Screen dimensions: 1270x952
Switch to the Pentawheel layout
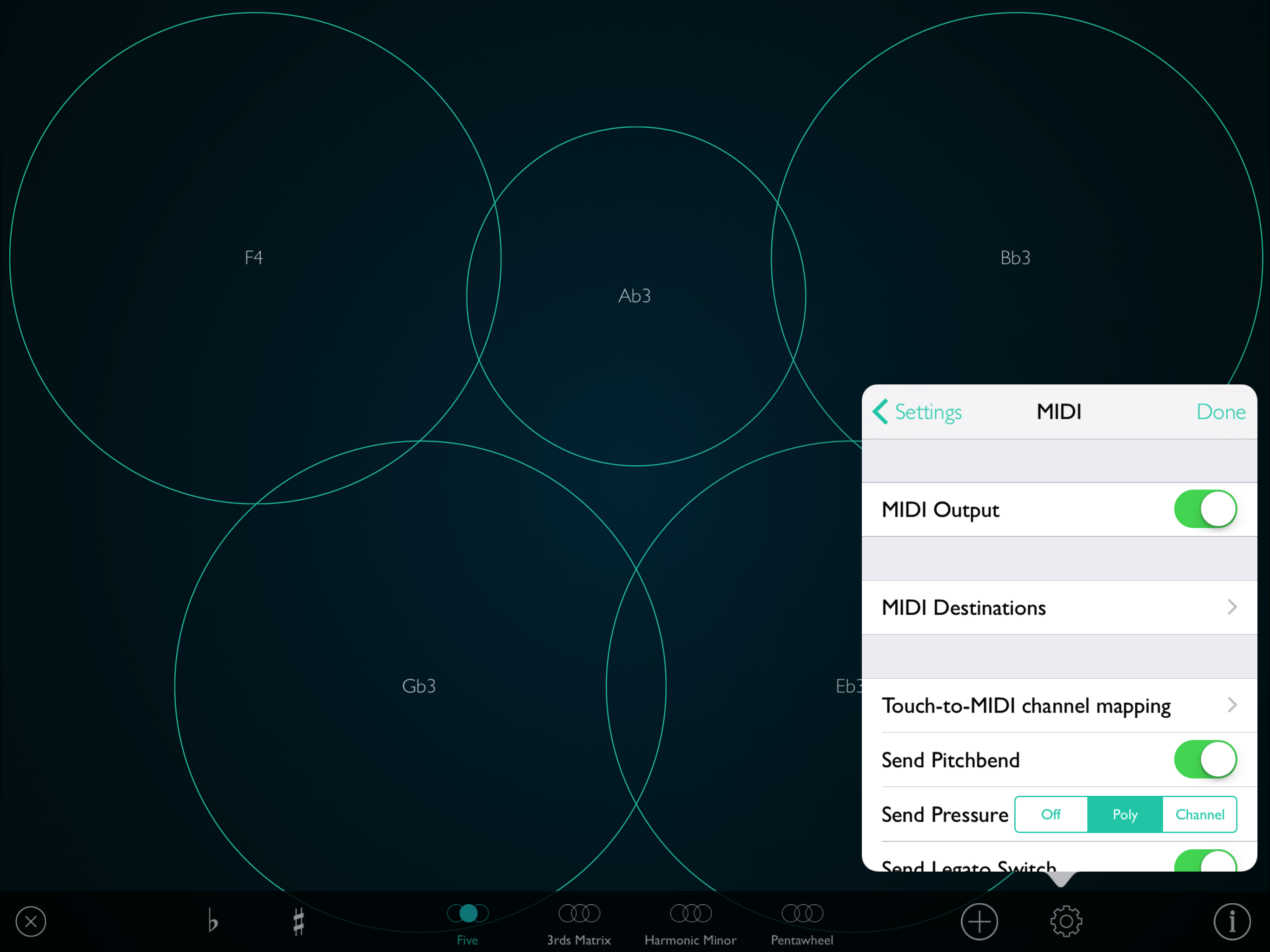click(802, 925)
